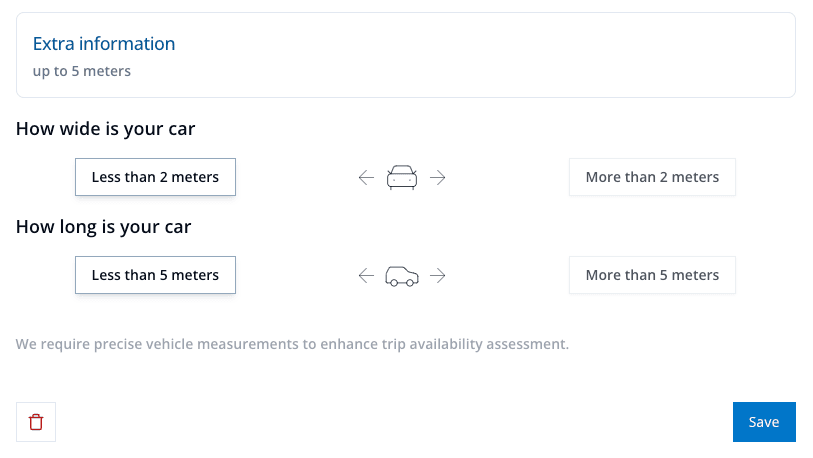Click right arrow beside the side-view car
This screenshot has width=813, height=458.
(437, 276)
